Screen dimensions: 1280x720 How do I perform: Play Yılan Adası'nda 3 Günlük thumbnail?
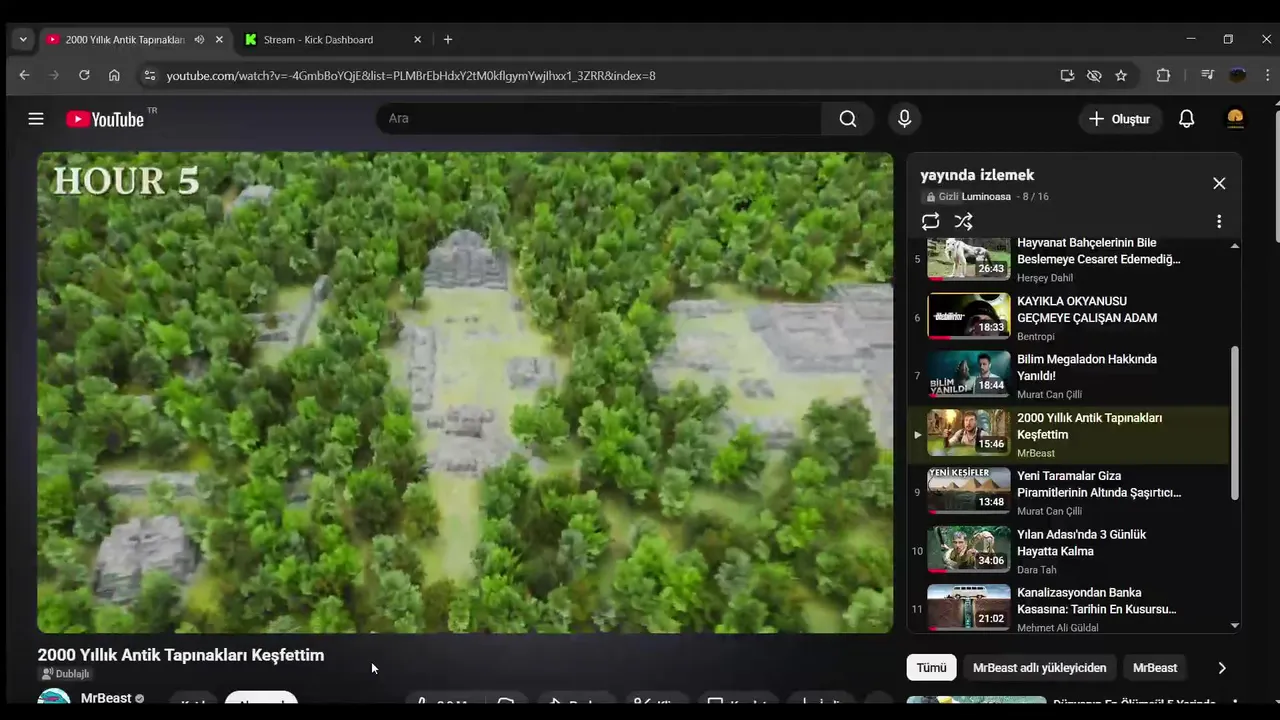point(968,550)
